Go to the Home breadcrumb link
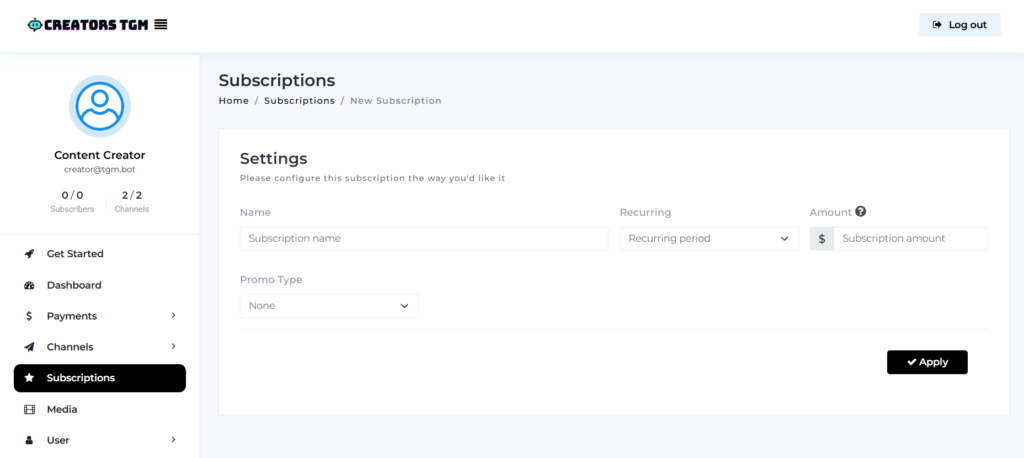The image size is (1024, 458). pyautogui.click(x=234, y=101)
